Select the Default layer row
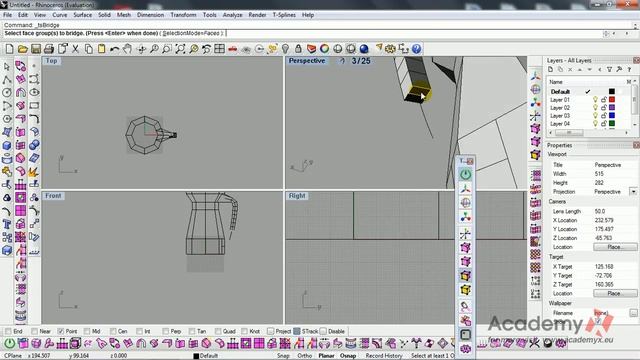640x360 pixels. [589, 91]
